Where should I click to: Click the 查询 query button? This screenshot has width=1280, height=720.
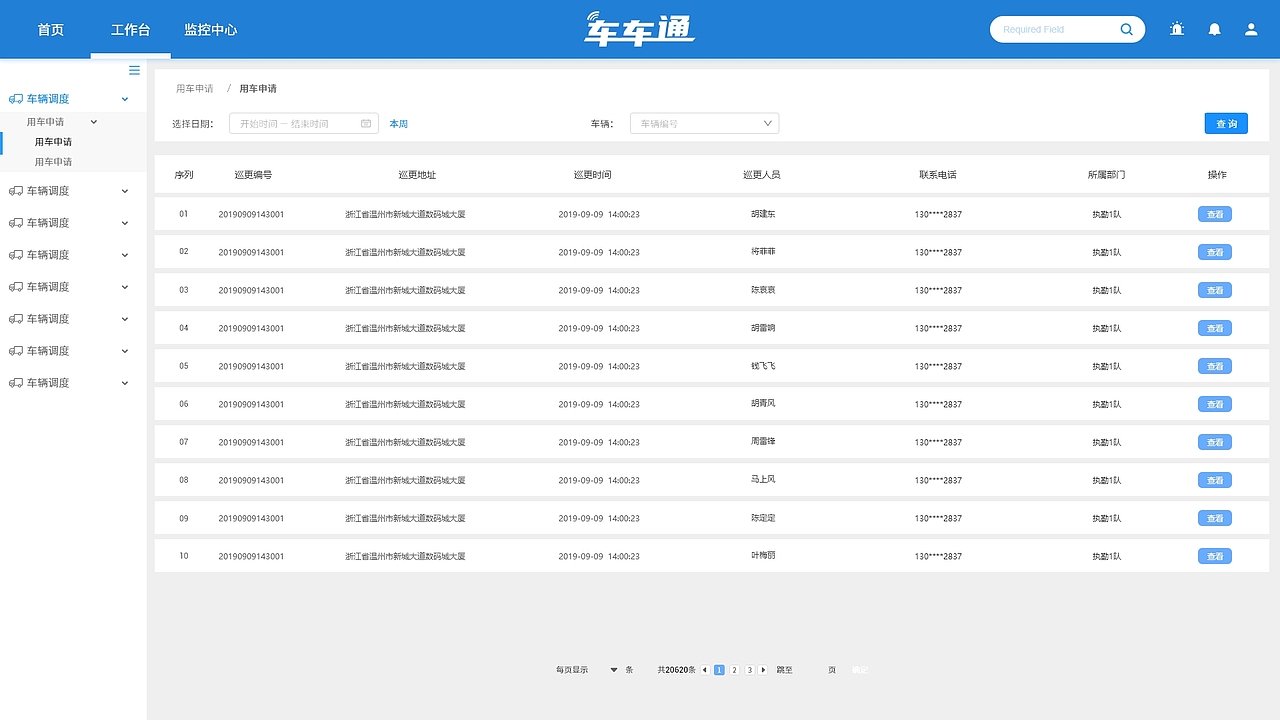click(1226, 123)
